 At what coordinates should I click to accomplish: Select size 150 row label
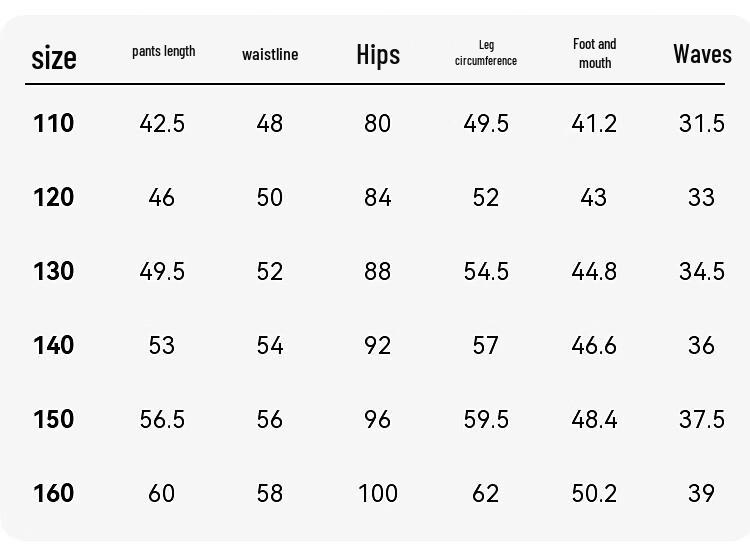pos(54,419)
